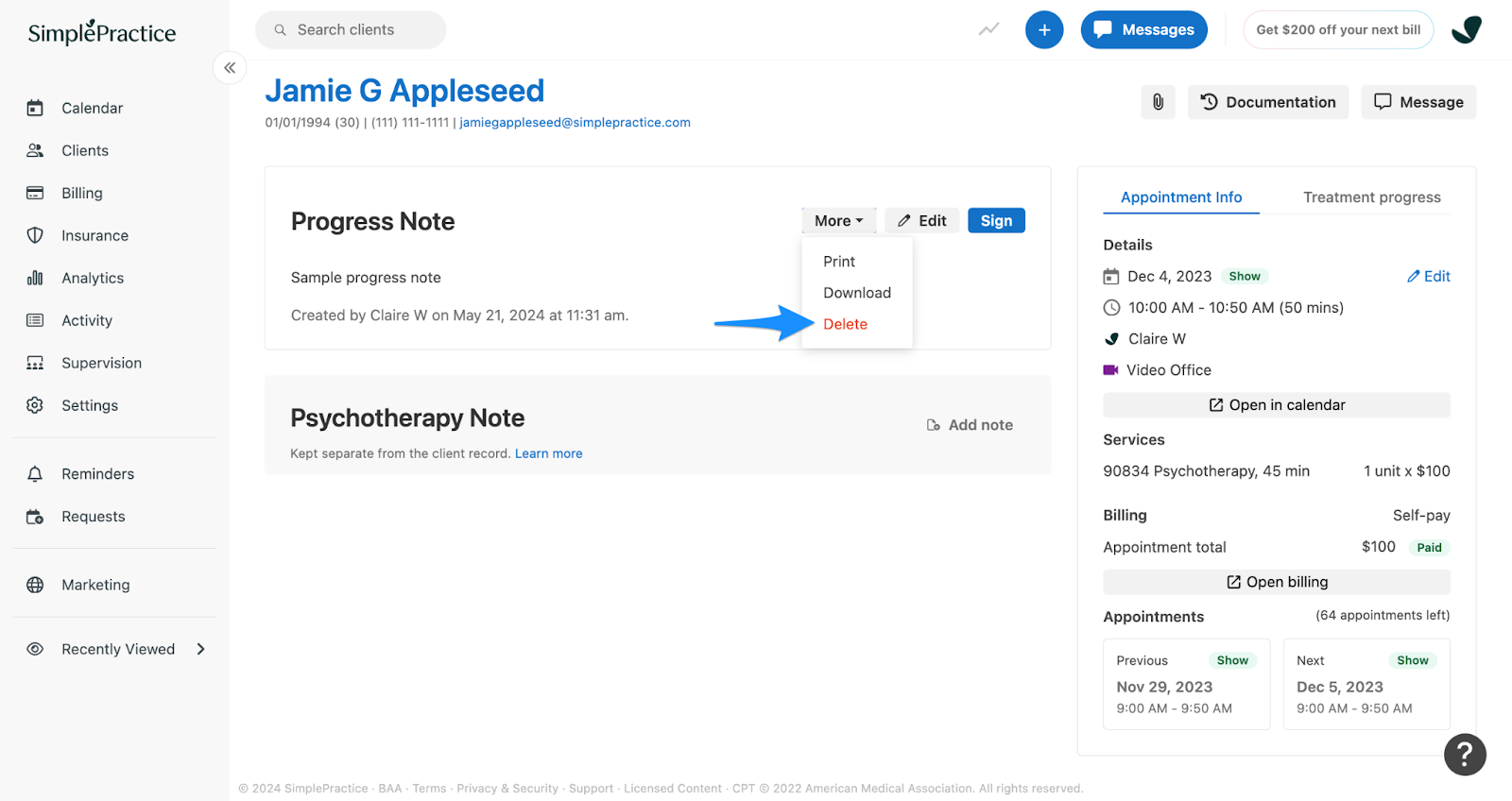Open the Insurance shield icon
This screenshot has width=1512, height=801.
pyautogui.click(x=35, y=235)
